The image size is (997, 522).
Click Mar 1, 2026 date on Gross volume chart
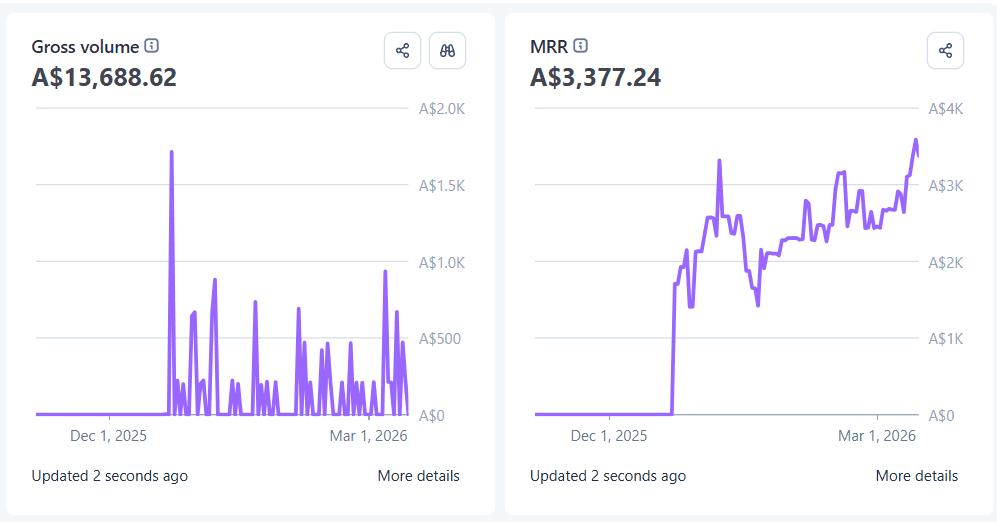click(368, 436)
